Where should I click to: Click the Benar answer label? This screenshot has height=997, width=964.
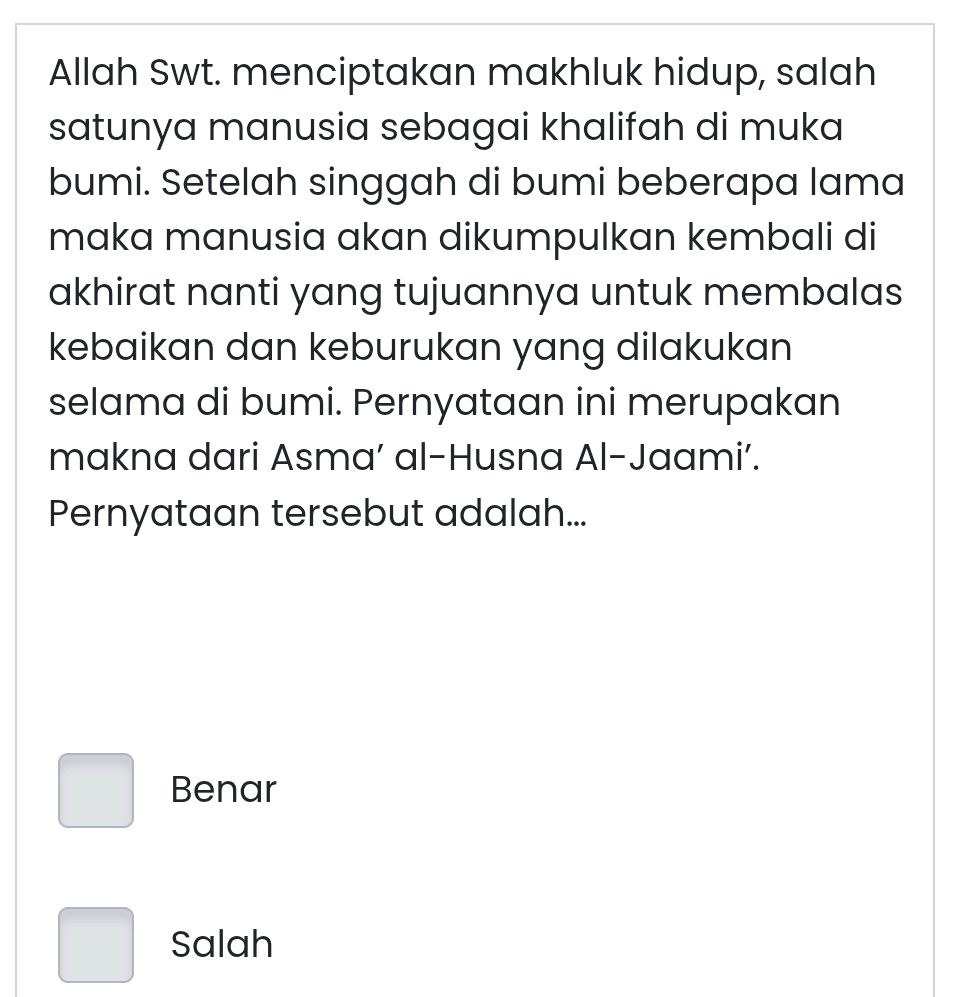[223, 790]
